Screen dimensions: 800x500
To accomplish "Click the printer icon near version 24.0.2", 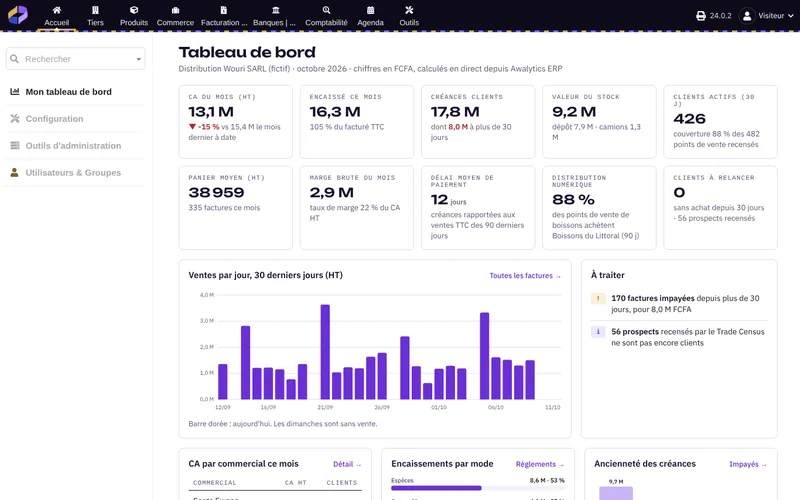I will coord(701,16).
